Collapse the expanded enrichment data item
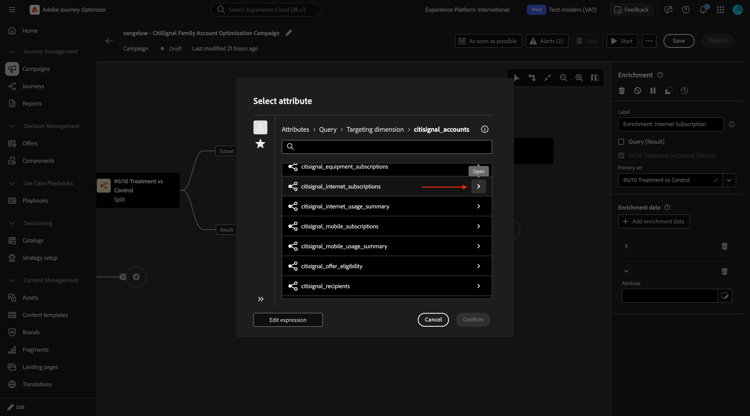The height and width of the screenshot is (416, 750). click(x=626, y=272)
